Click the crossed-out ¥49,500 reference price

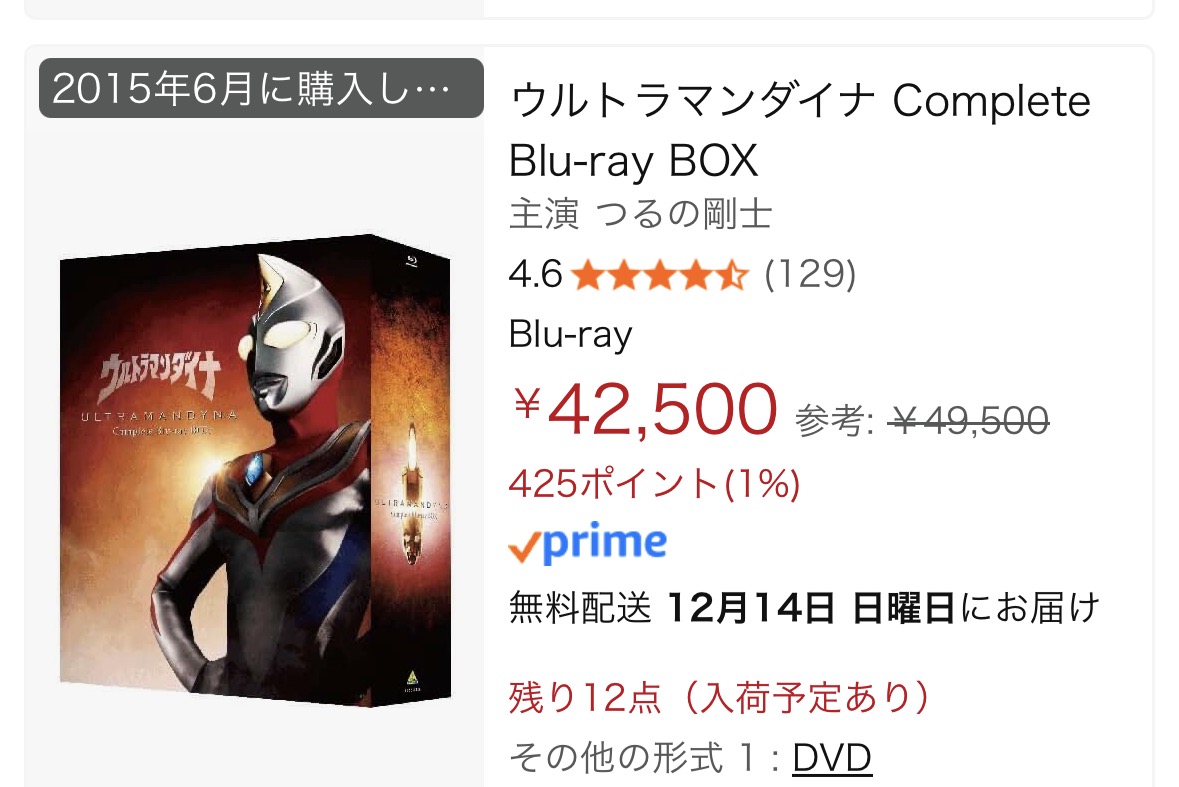pyautogui.click(x=968, y=419)
